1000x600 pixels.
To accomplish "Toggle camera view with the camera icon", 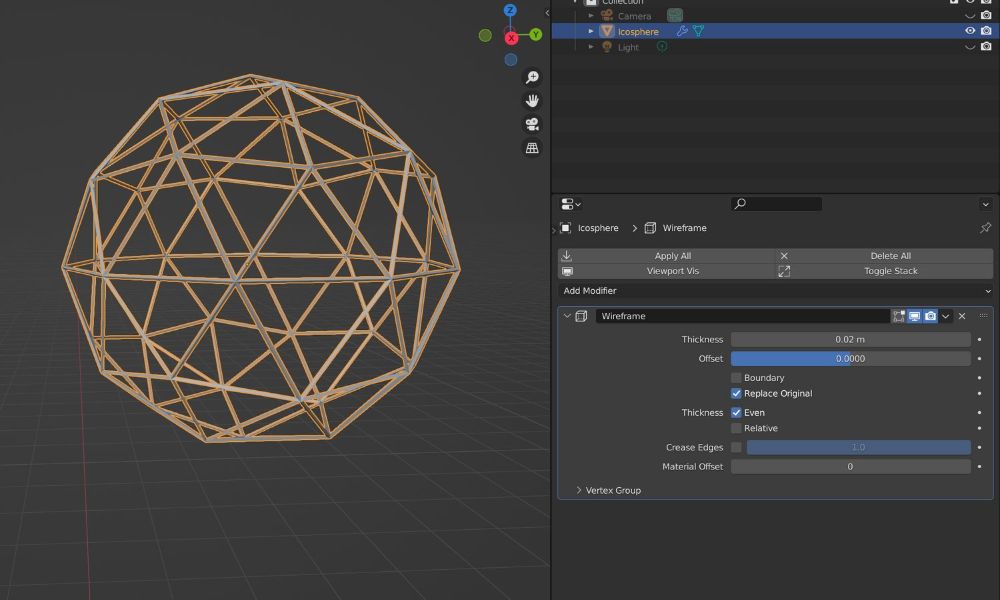I will point(532,125).
